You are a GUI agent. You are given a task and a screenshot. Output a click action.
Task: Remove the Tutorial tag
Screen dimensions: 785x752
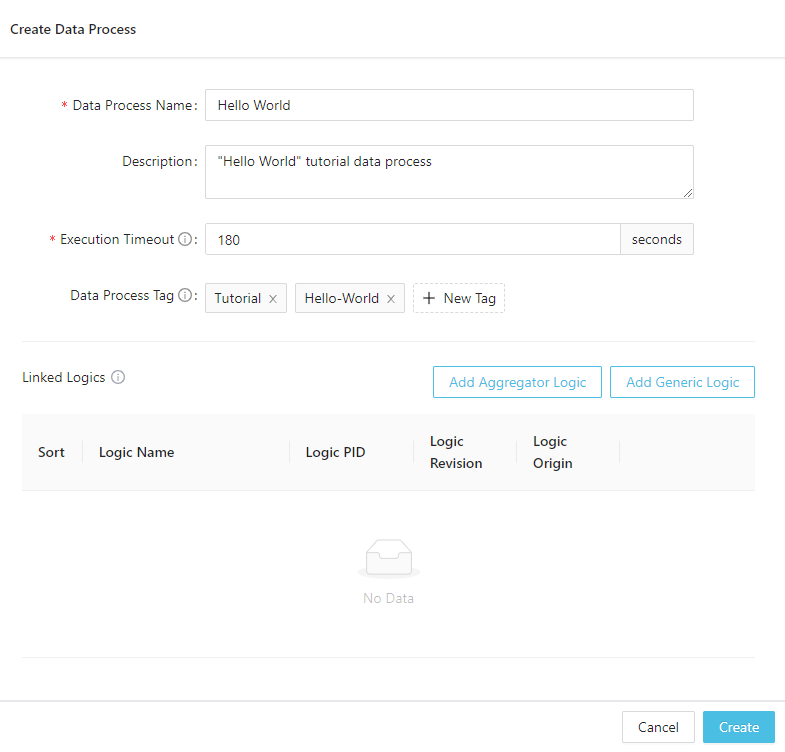tap(272, 299)
